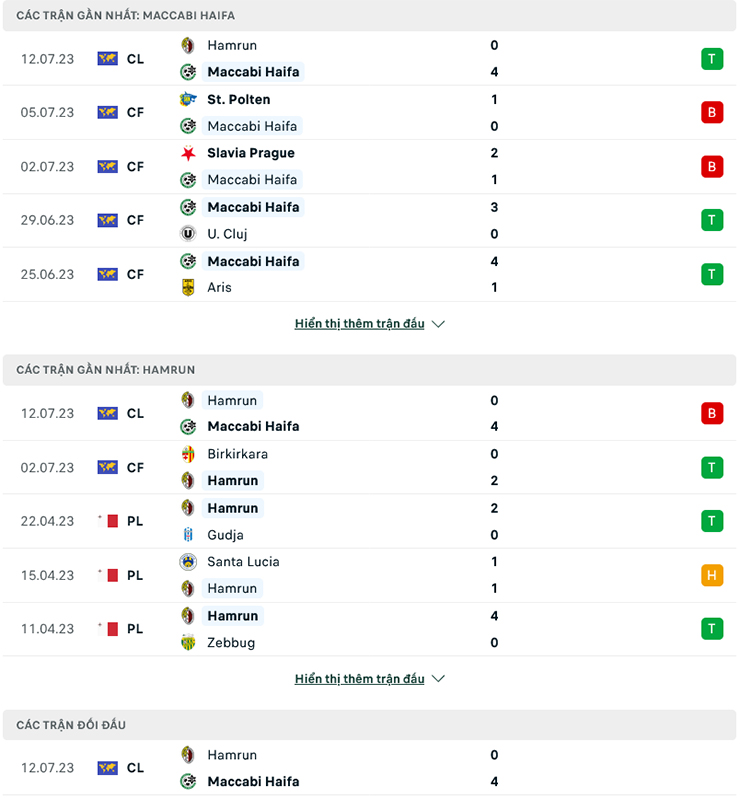The width and height of the screenshot is (740, 799).
Task: Click the Malta flag icon on 22.04.23 match
Action: [x=112, y=521]
